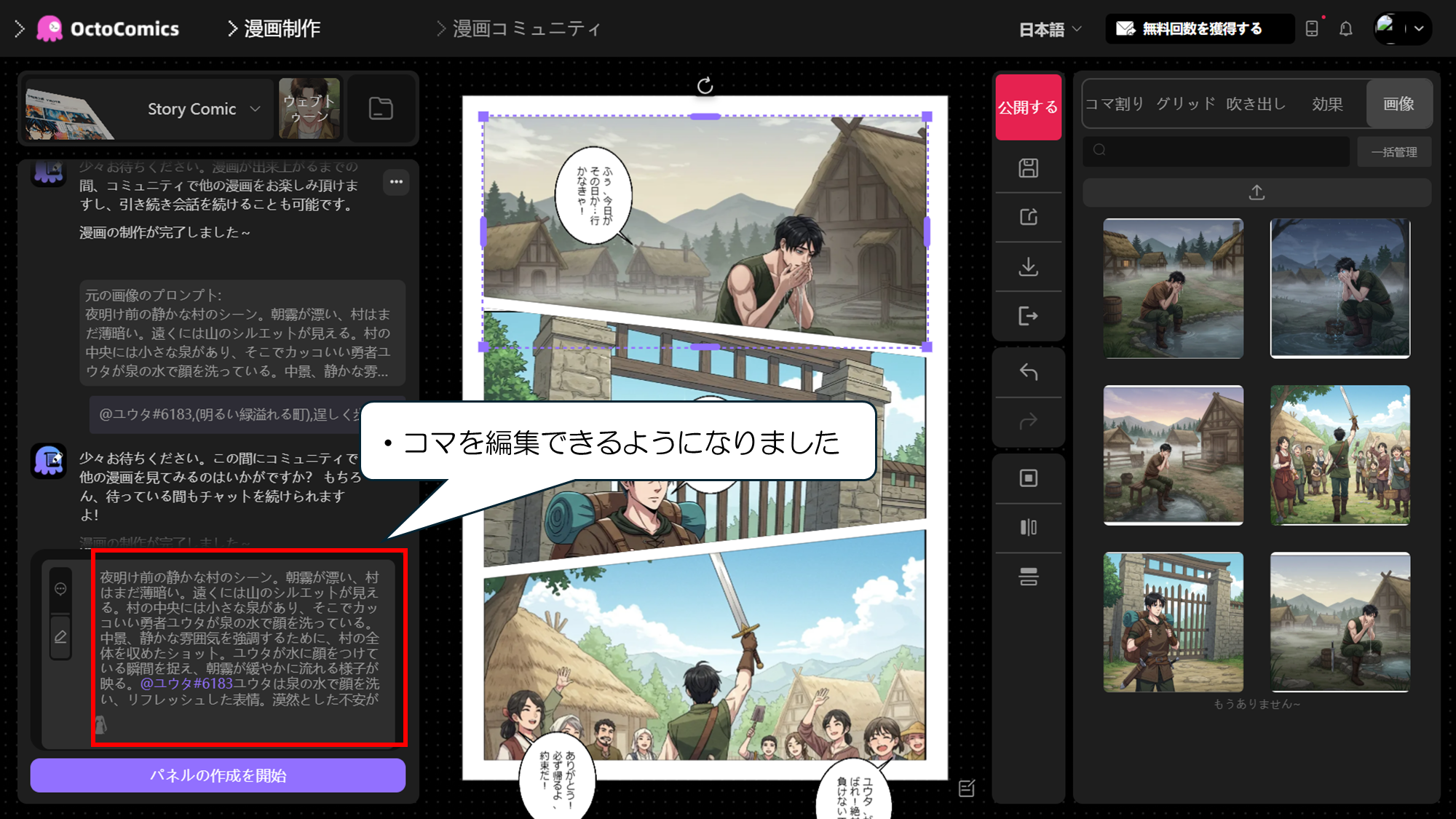Click the pencil edit icon in input

tap(60, 637)
